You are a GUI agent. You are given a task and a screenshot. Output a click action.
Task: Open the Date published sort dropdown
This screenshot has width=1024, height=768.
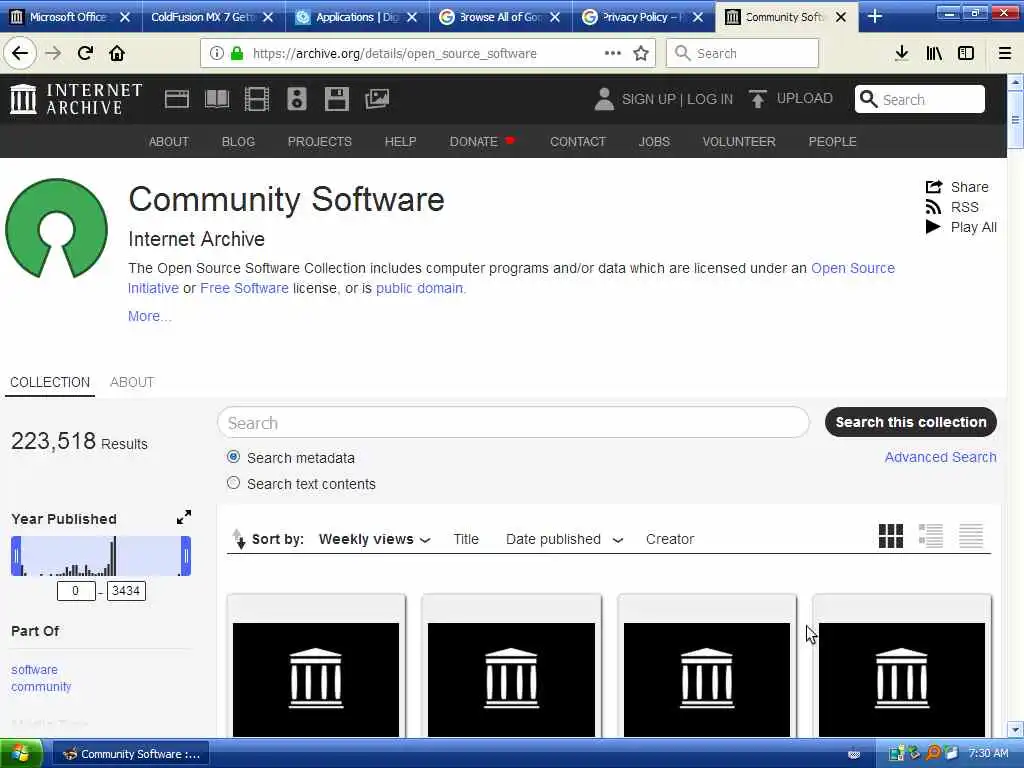coord(565,539)
